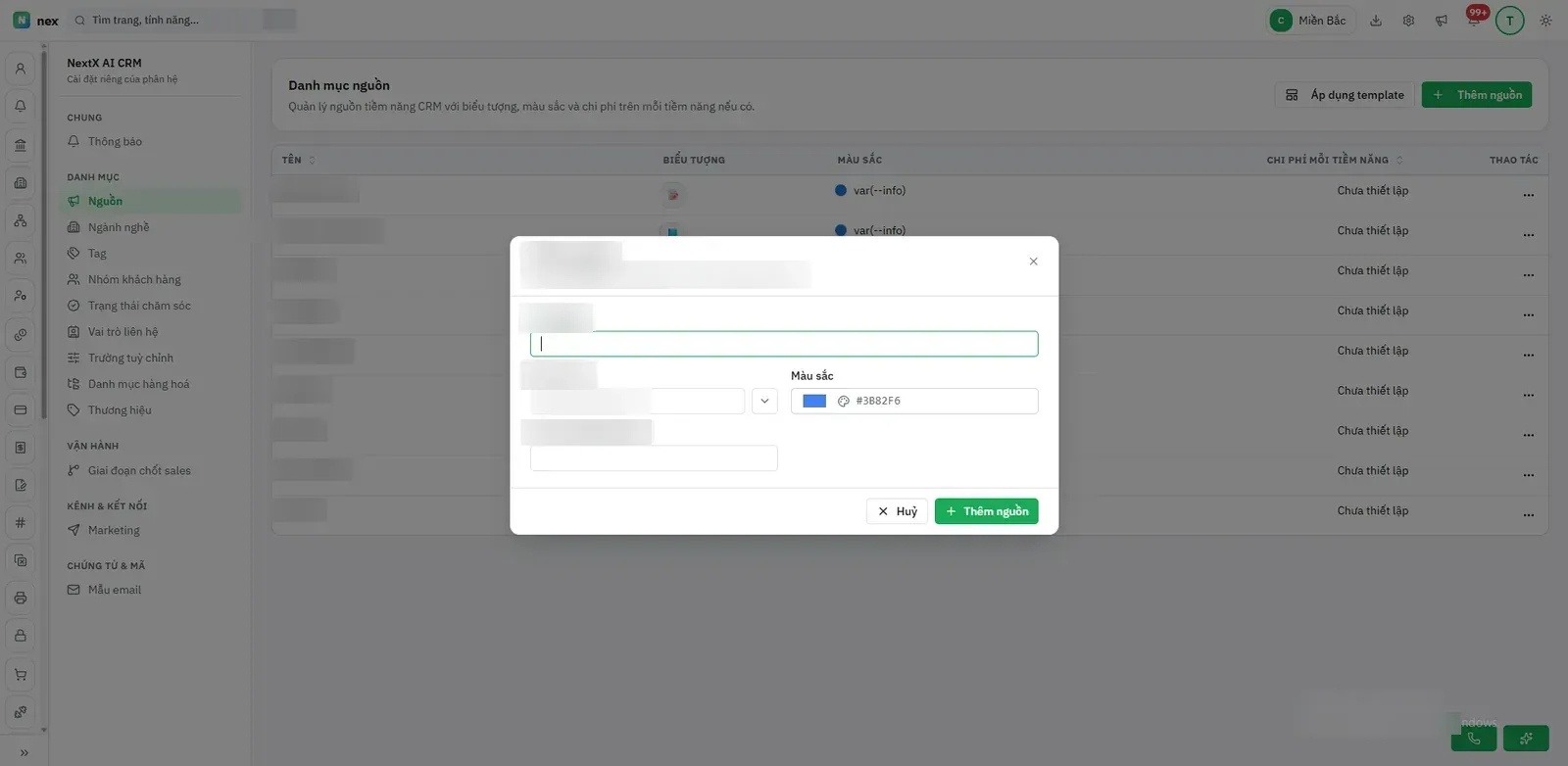The image size is (1568, 766).
Task: Click the green phone call button
Action: coord(1473,738)
